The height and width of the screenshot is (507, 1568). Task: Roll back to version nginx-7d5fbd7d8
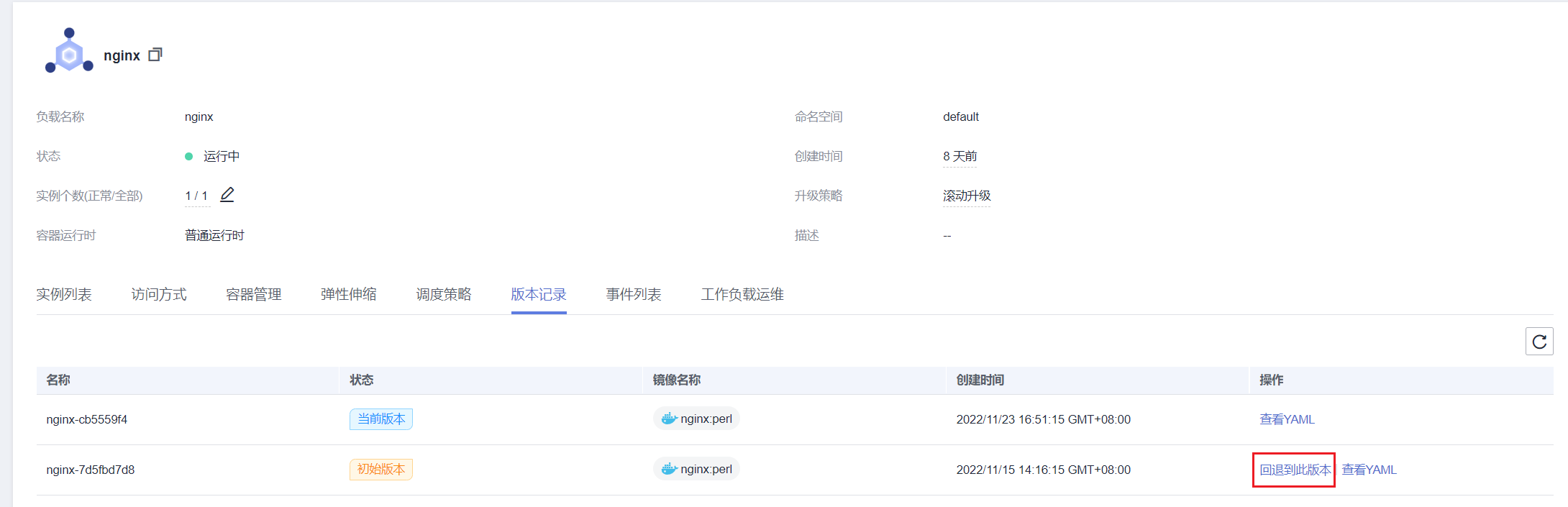[x=1295, y=470]
